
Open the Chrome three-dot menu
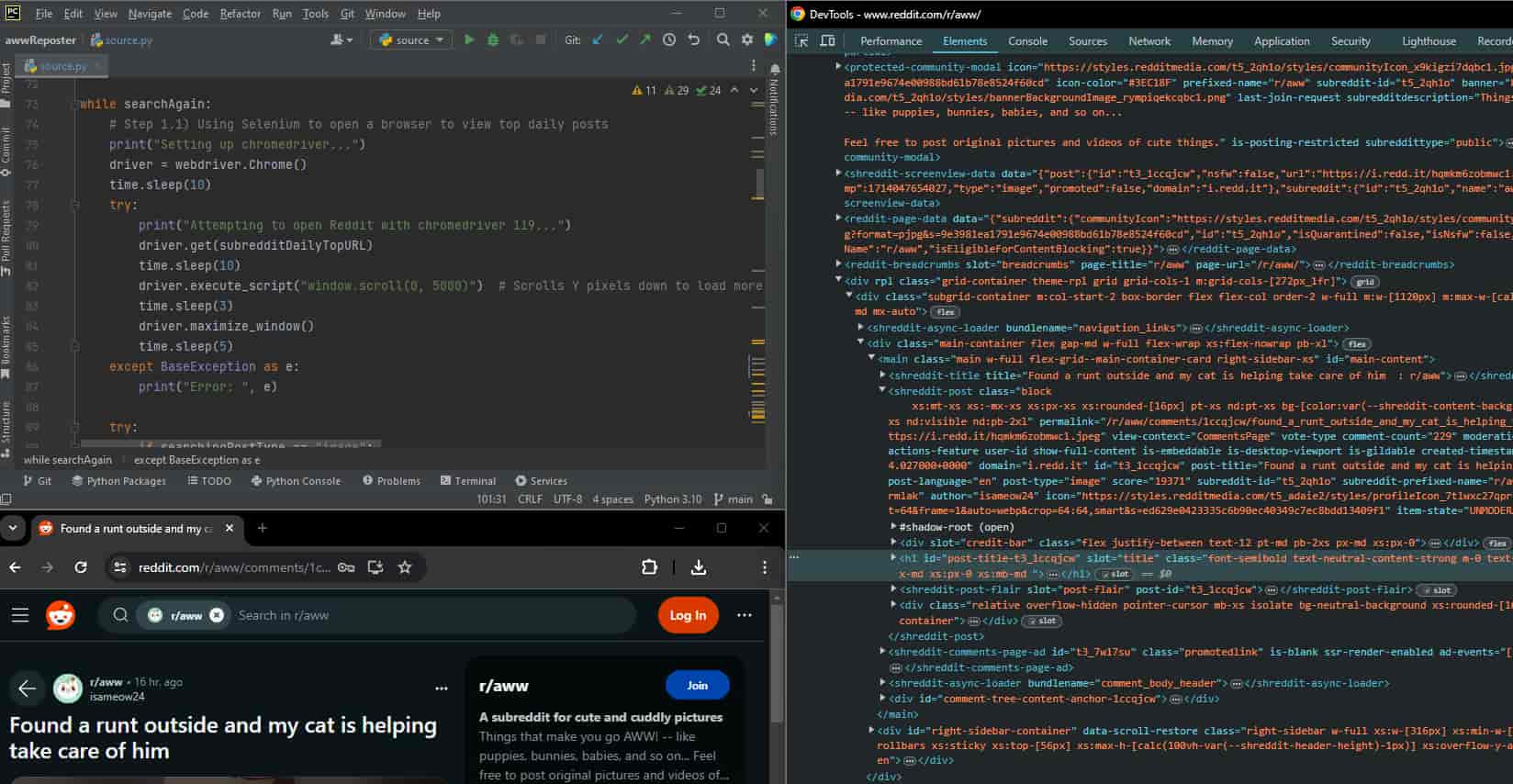click(x=765, y=567)
